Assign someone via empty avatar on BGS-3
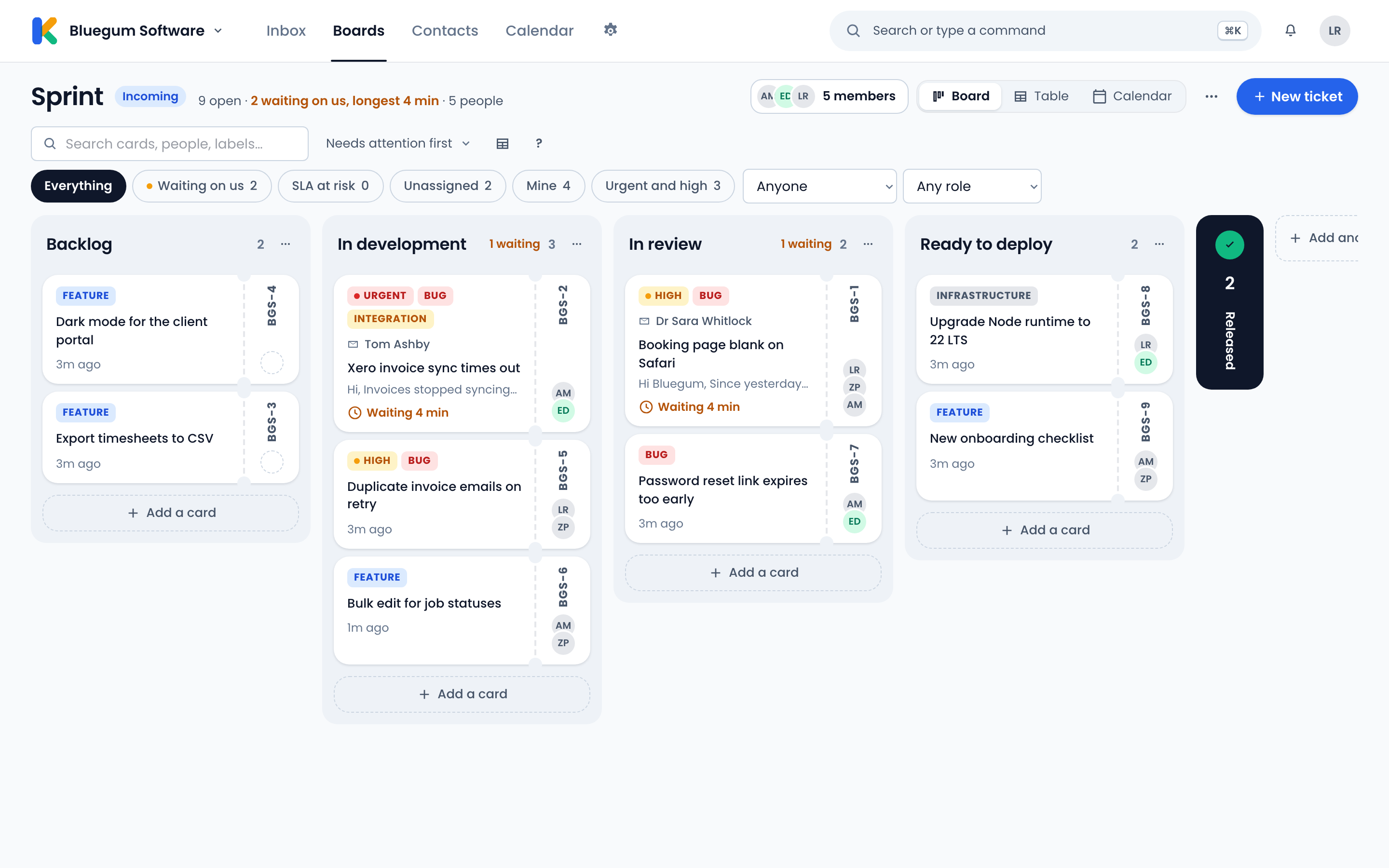1389x868 pixels. 272,461
